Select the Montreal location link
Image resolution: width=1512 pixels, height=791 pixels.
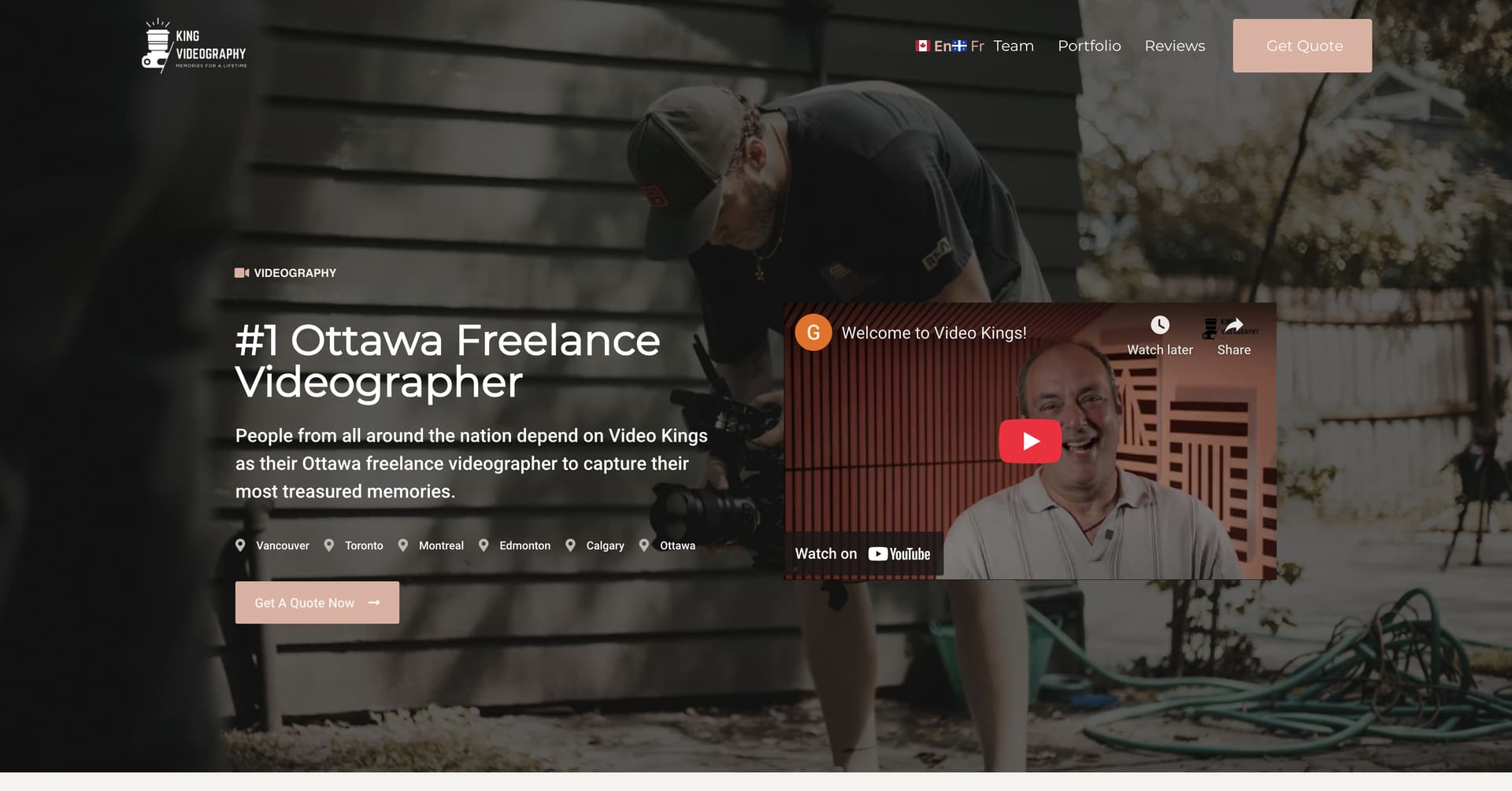coord(441,545)
